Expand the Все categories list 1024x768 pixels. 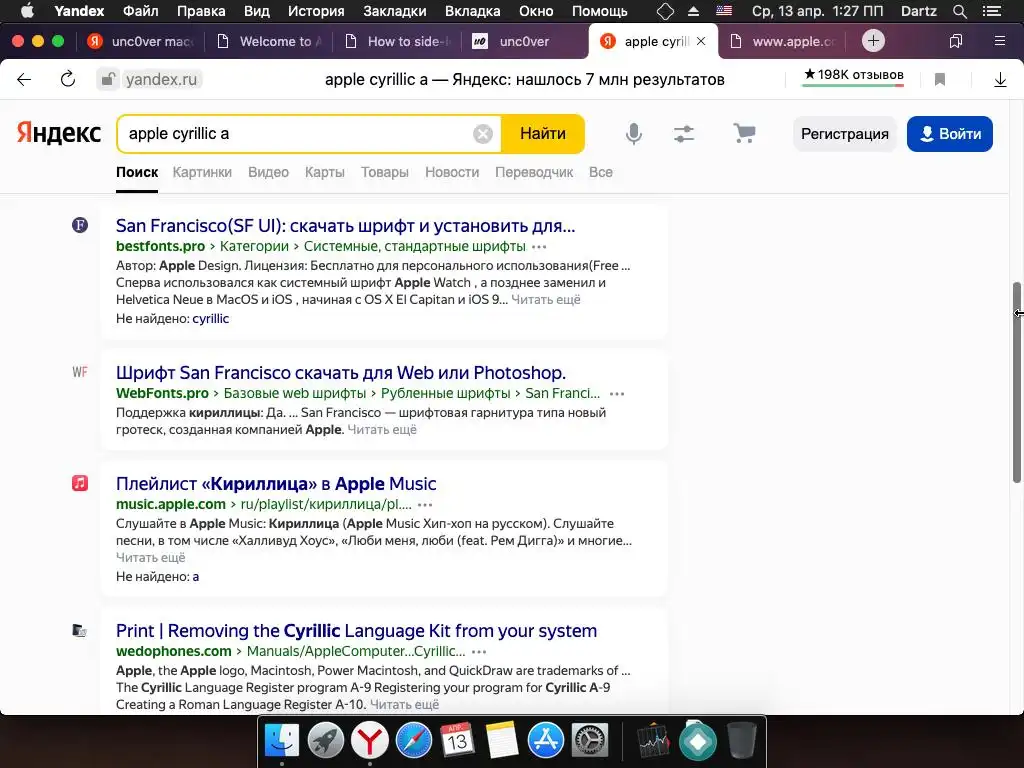(601, 172)
